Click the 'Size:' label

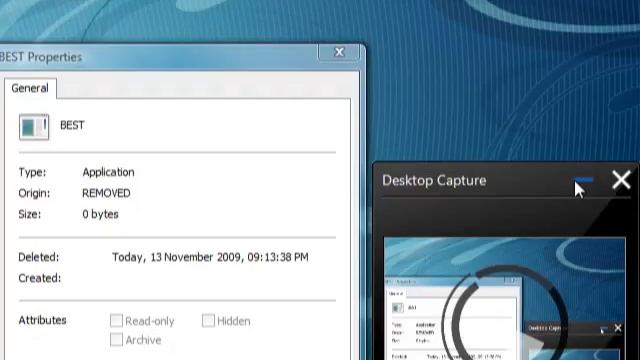29,214
